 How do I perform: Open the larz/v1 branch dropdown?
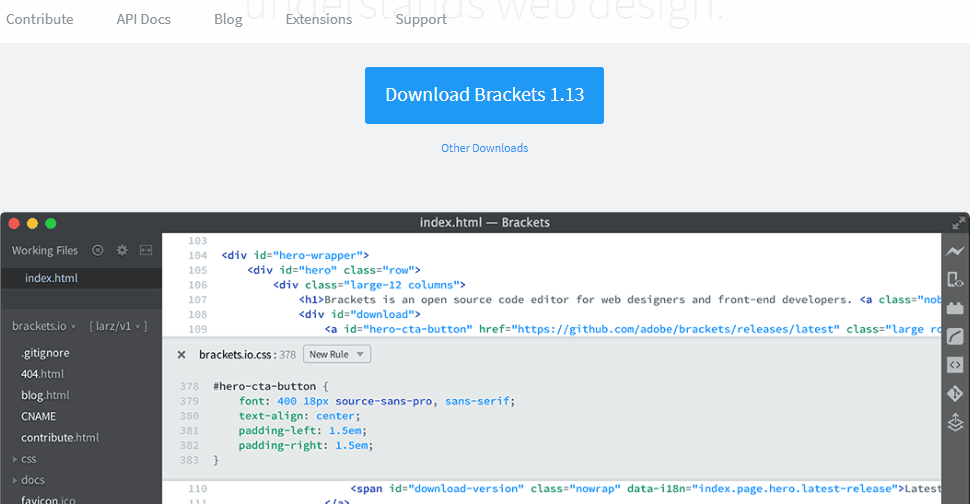point(118,326)
